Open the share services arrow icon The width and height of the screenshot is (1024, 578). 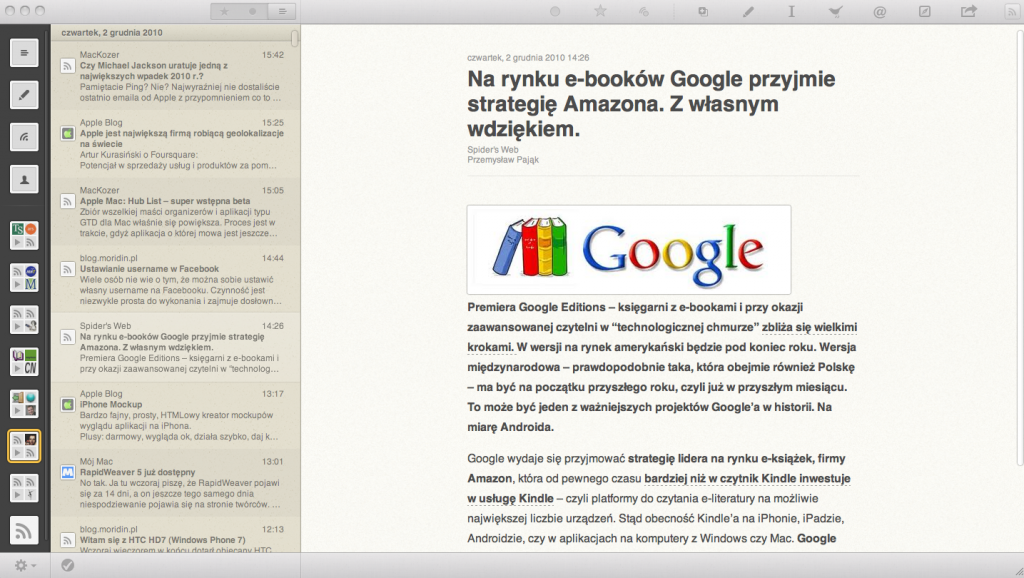(x=969, y=11)
